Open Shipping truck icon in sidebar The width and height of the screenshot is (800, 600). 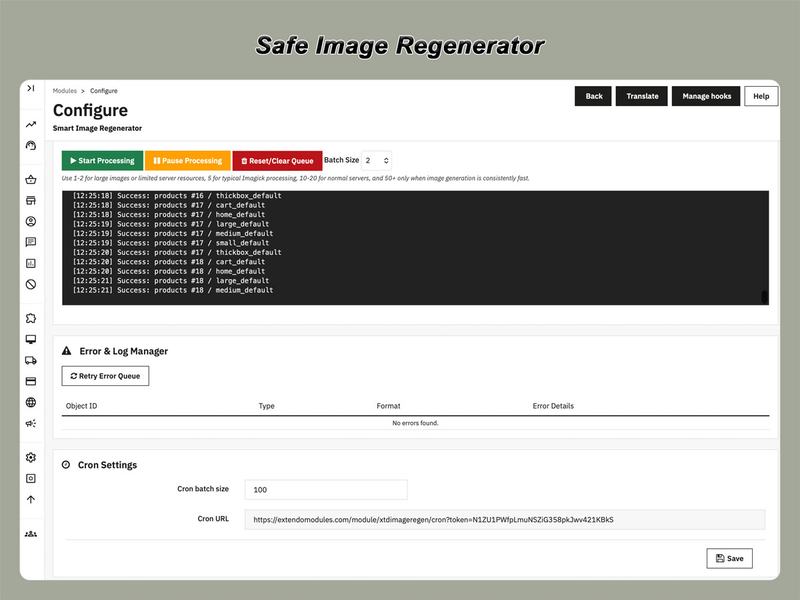click(31, 360)
